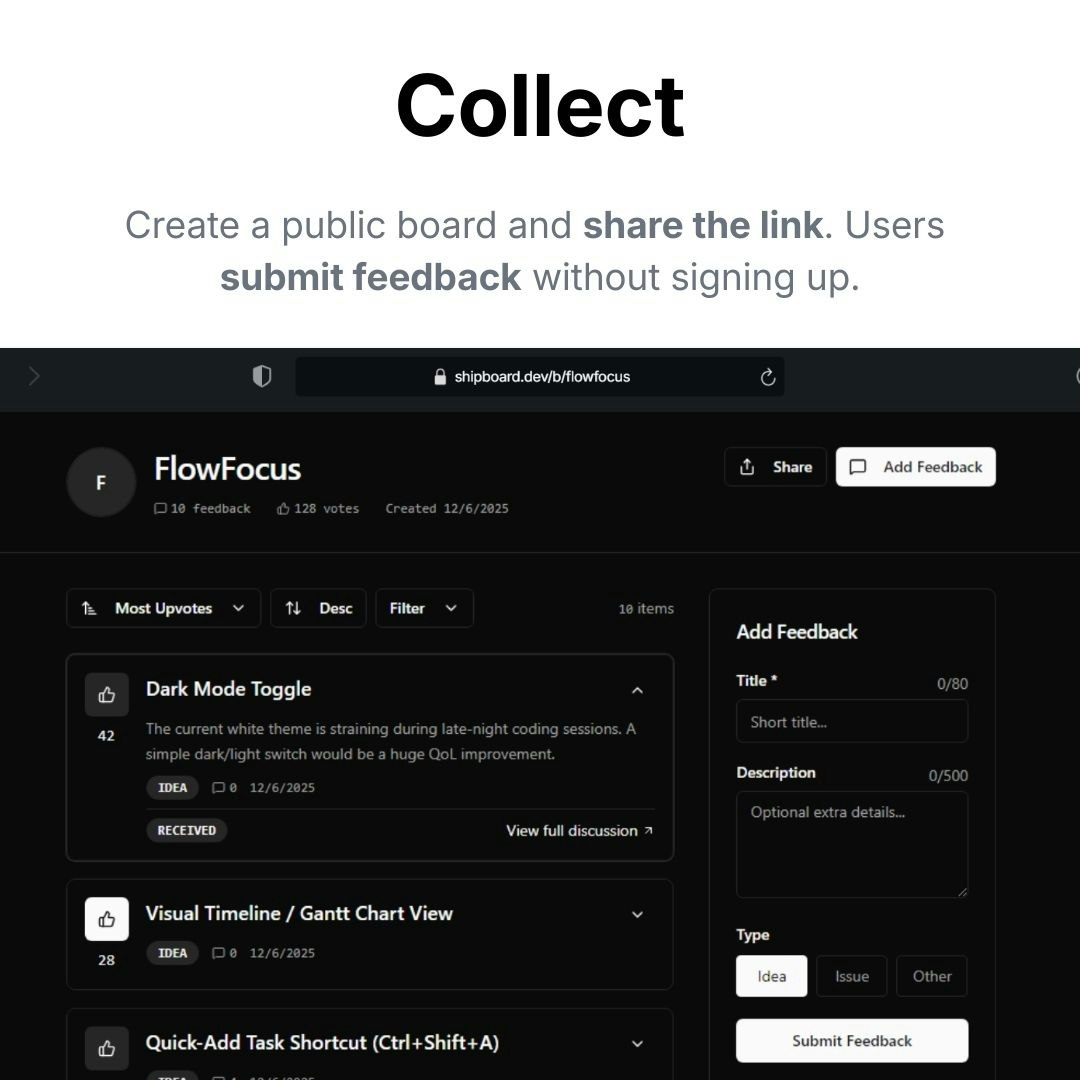Click the Add Feedback button in the header
1080x1080 pixels.
(x=915, y=466)
